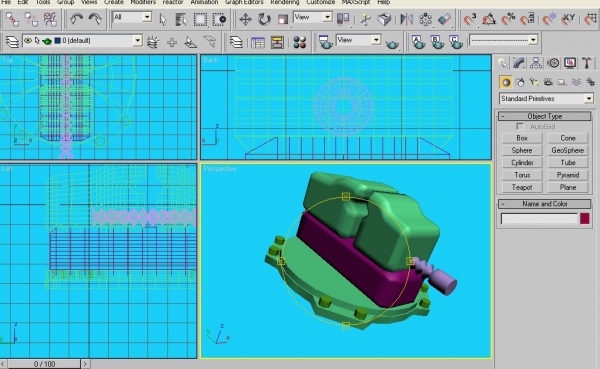This screenshot has width=600, height=369.
Task: Open the Schematic View icon
Action: [x=277, y=42]
